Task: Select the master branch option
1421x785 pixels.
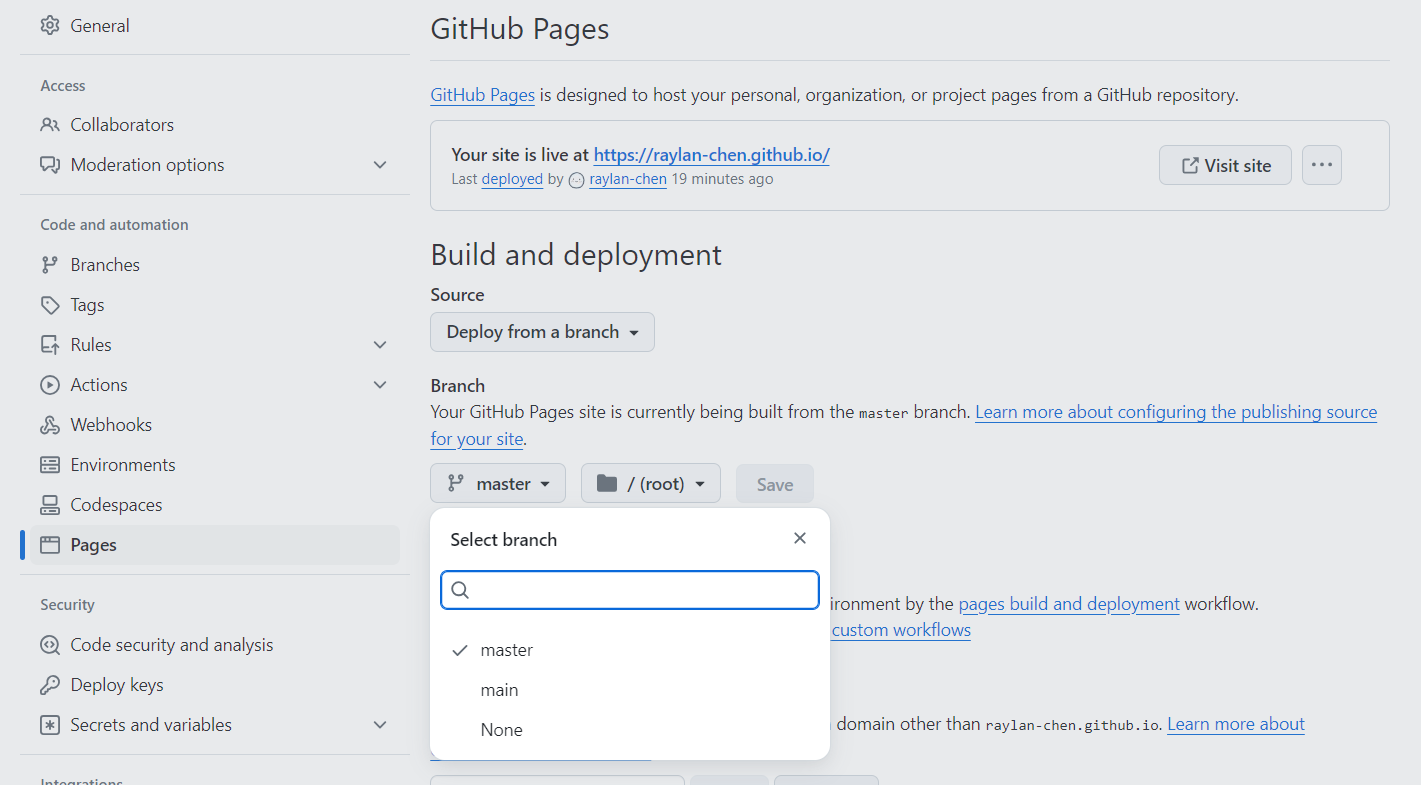Action: [x=630, y=650]
